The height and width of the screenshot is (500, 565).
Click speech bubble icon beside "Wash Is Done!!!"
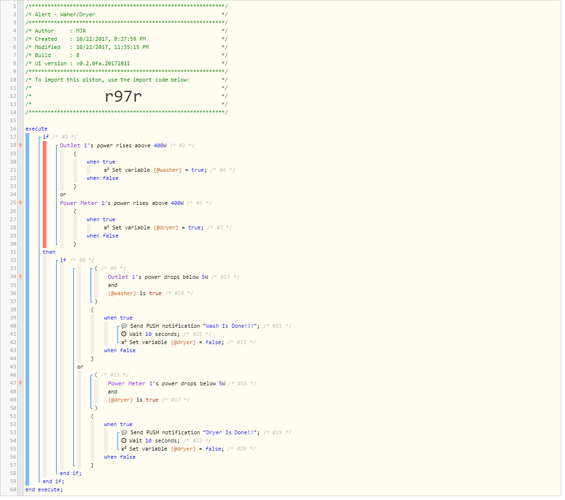[x=124, y=327]
